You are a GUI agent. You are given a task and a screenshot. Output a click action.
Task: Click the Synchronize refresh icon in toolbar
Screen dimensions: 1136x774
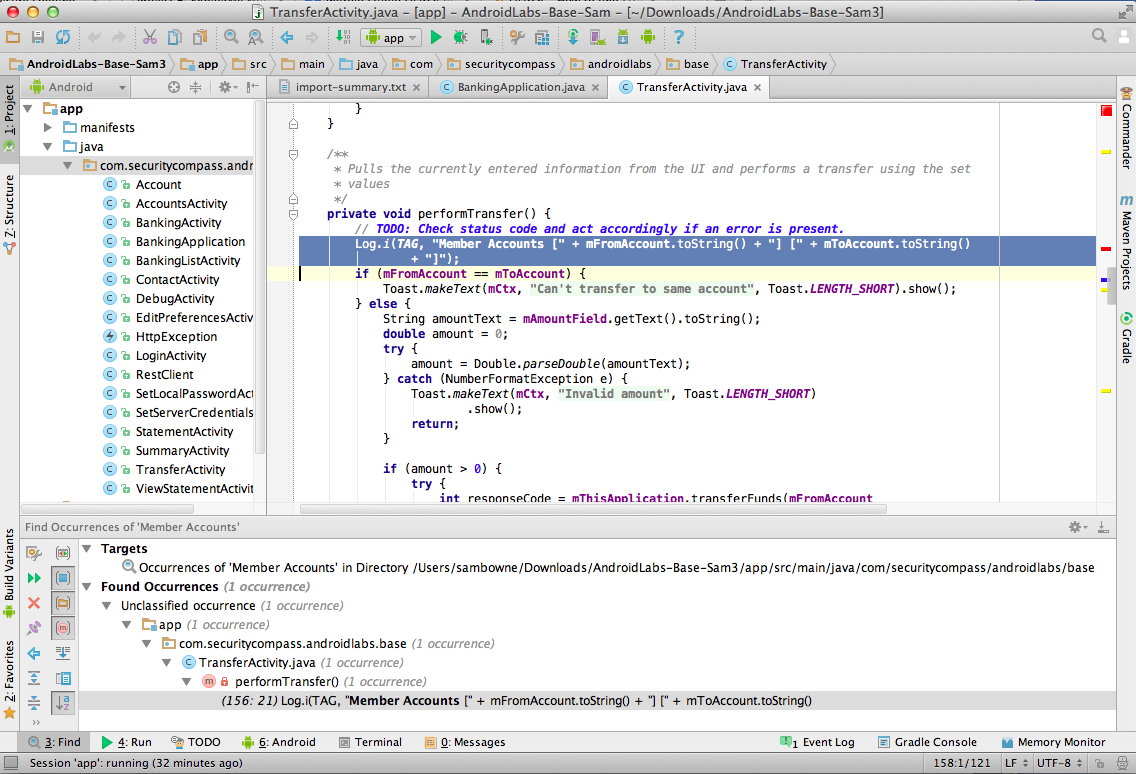click(63, 37)
